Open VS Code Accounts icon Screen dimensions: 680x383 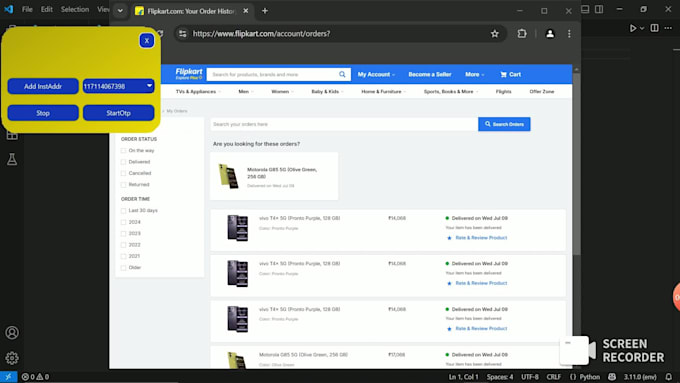pyautogui.click(x=12, y=333)
